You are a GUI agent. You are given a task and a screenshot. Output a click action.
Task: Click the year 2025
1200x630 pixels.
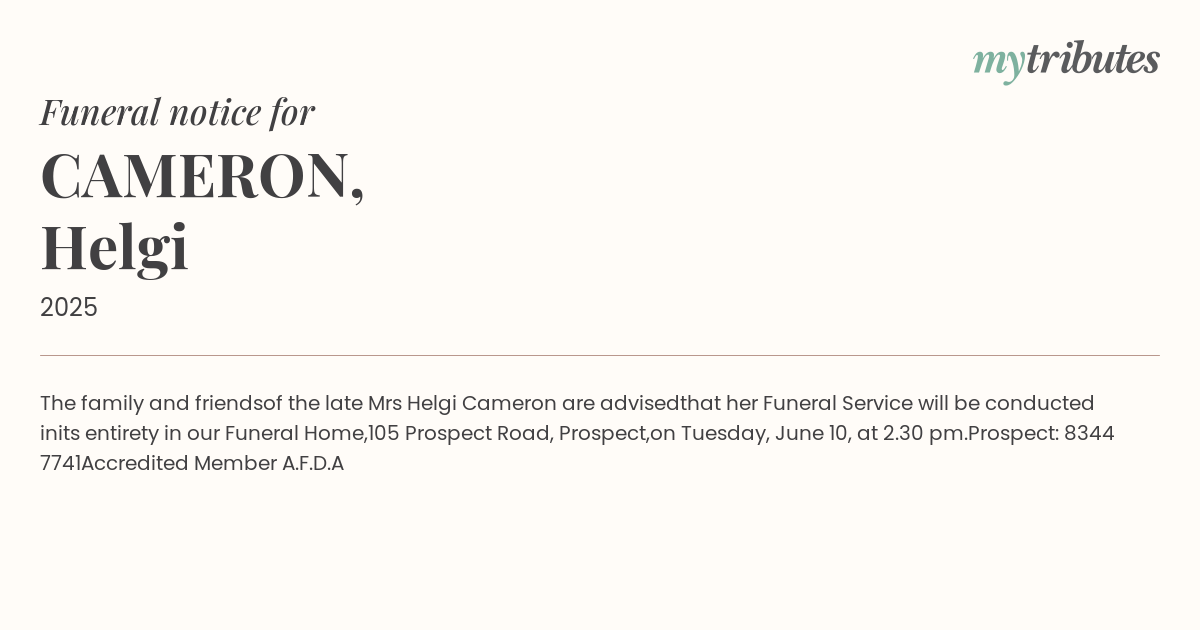[69, 307]
